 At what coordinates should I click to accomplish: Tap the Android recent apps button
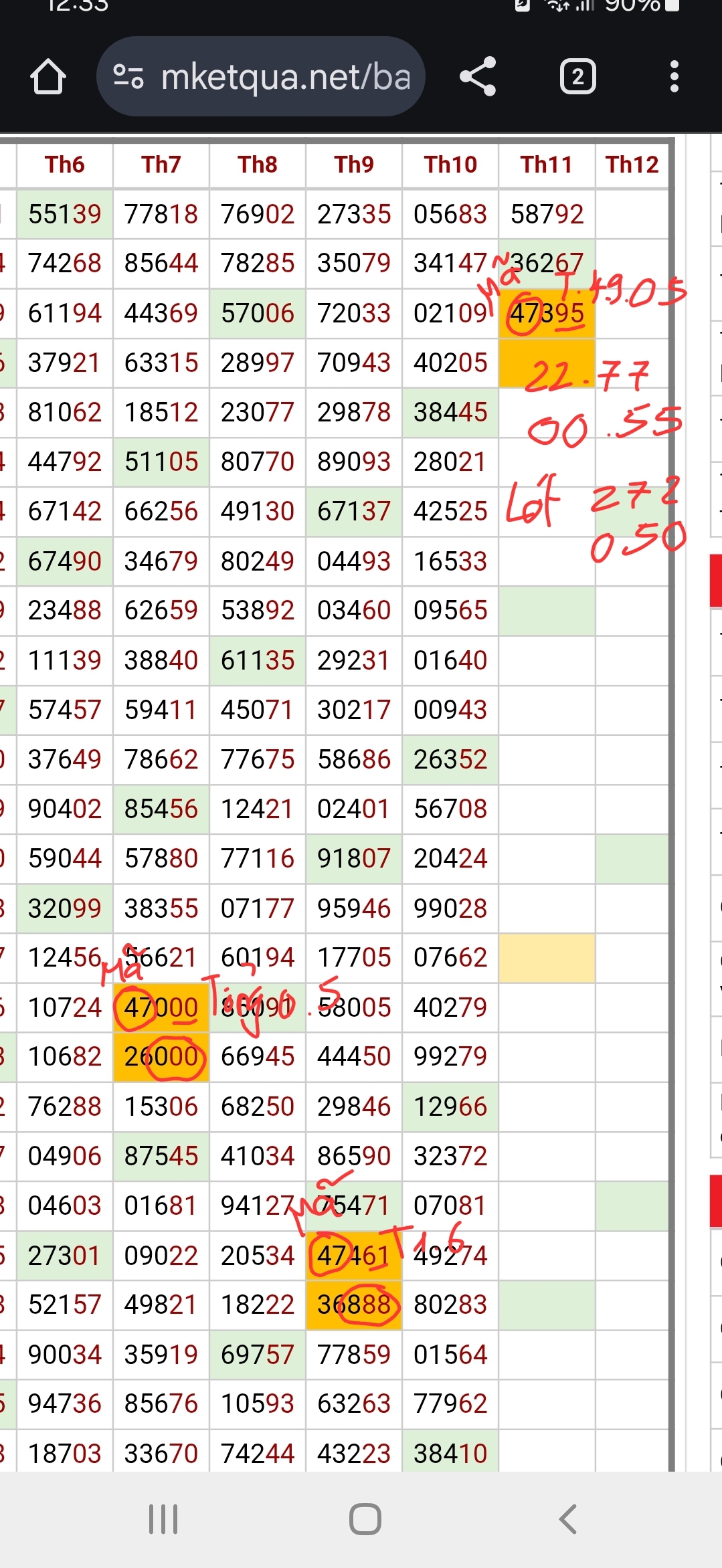click(163, 1518)
